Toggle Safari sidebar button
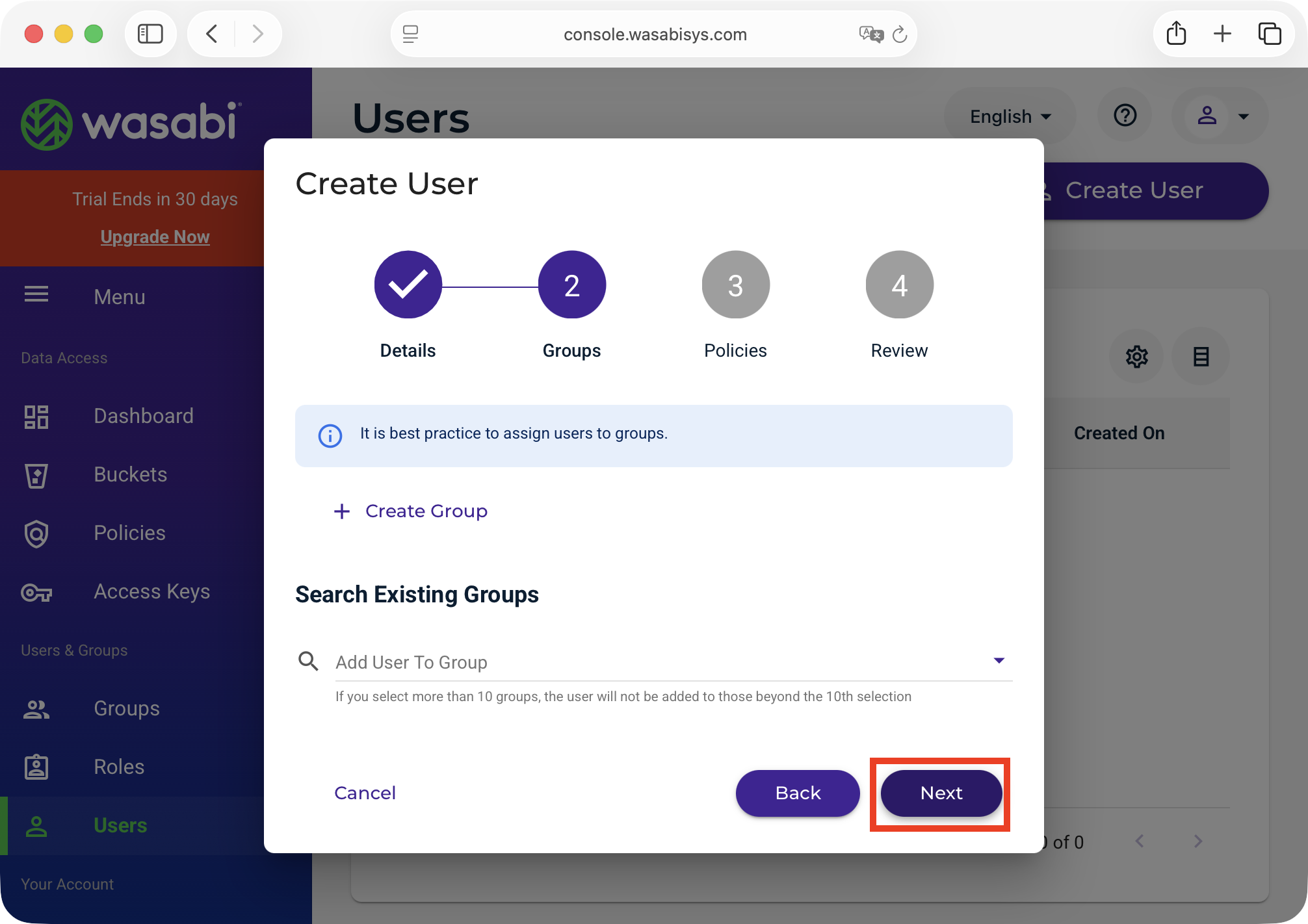This screenshot has width=1308, height=924. coord(150,33)
